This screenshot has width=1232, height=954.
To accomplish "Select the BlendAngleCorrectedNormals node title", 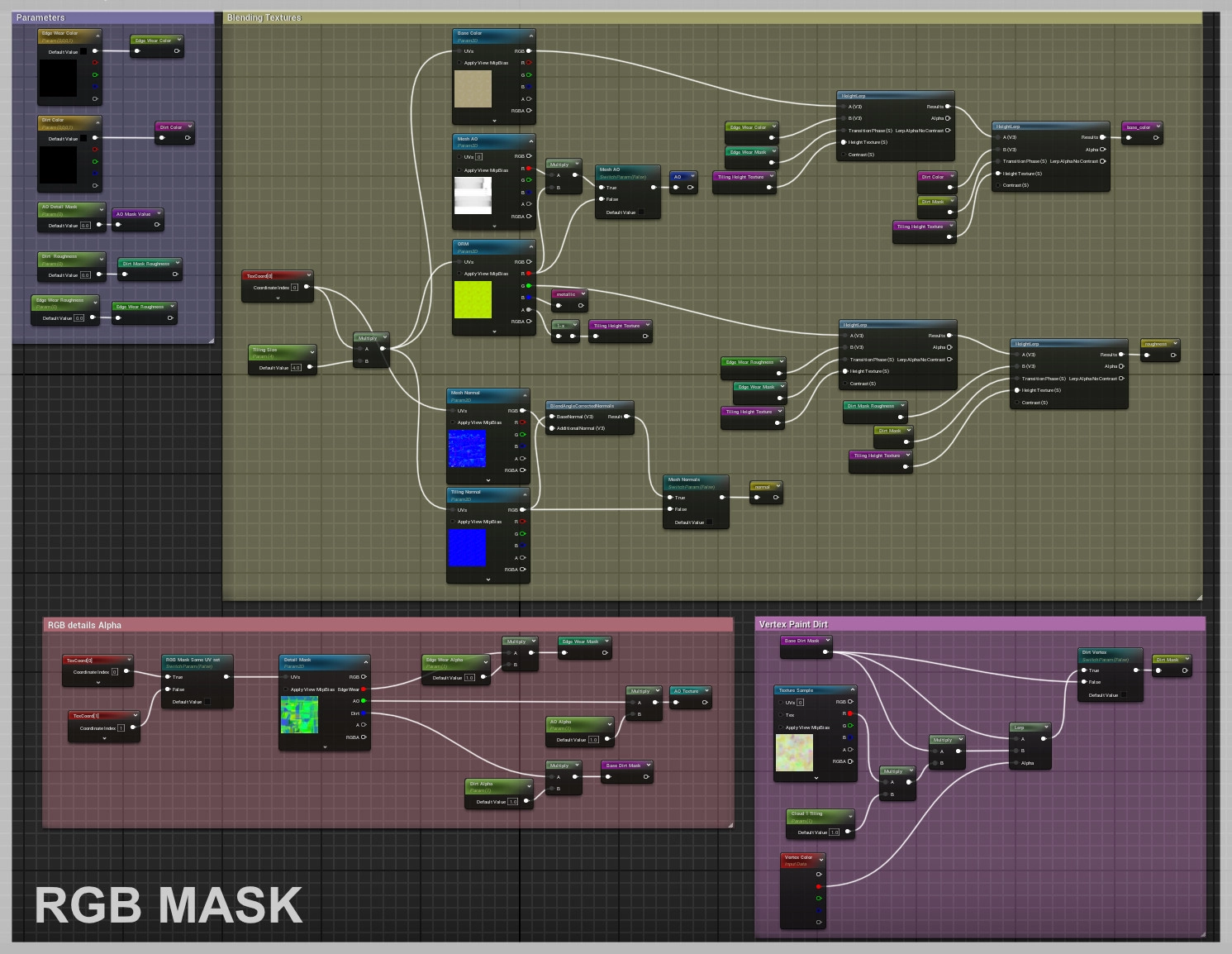I will (582, 406).
